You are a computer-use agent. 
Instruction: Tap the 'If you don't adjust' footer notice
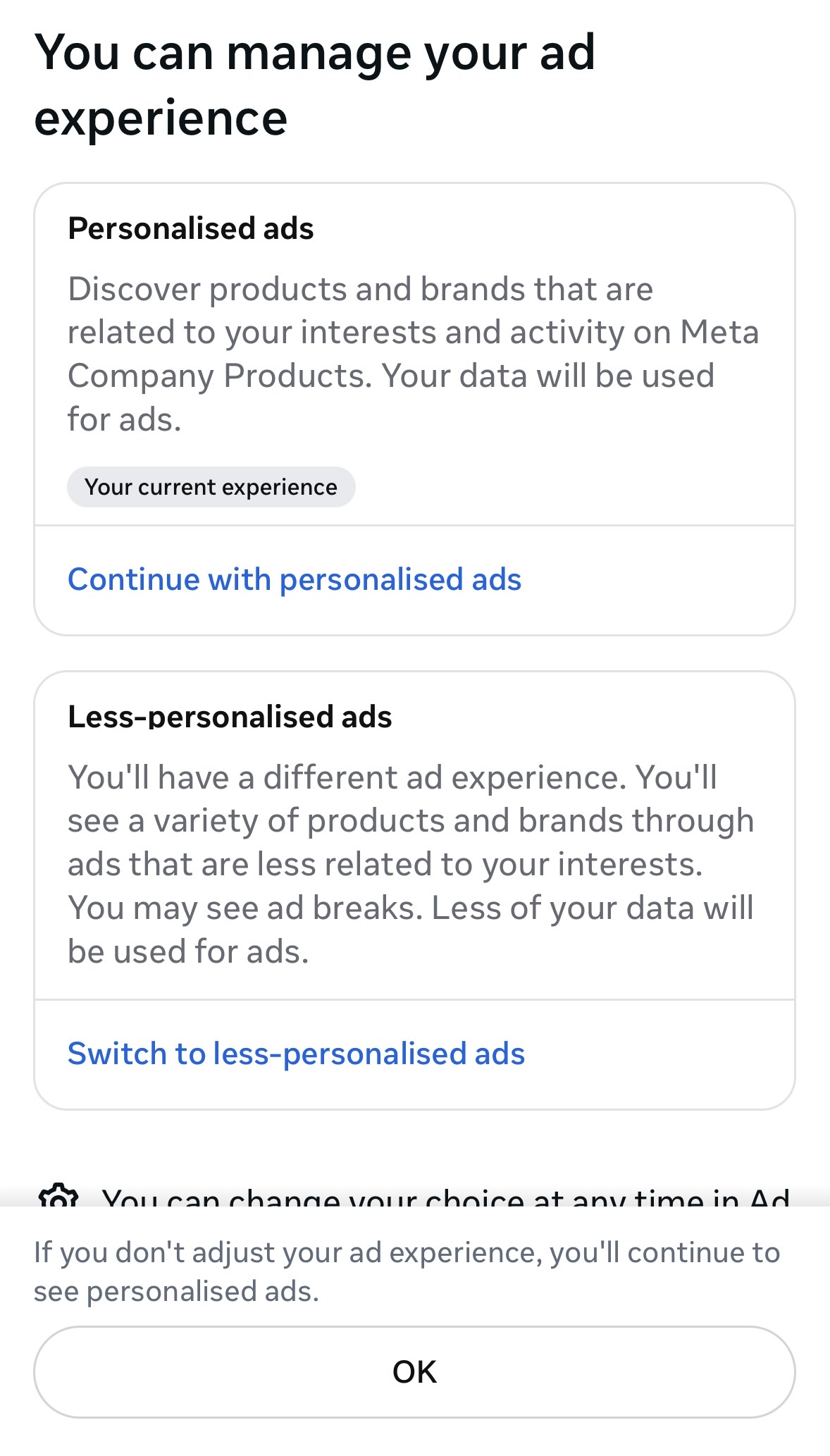(x=407, y=1252)
